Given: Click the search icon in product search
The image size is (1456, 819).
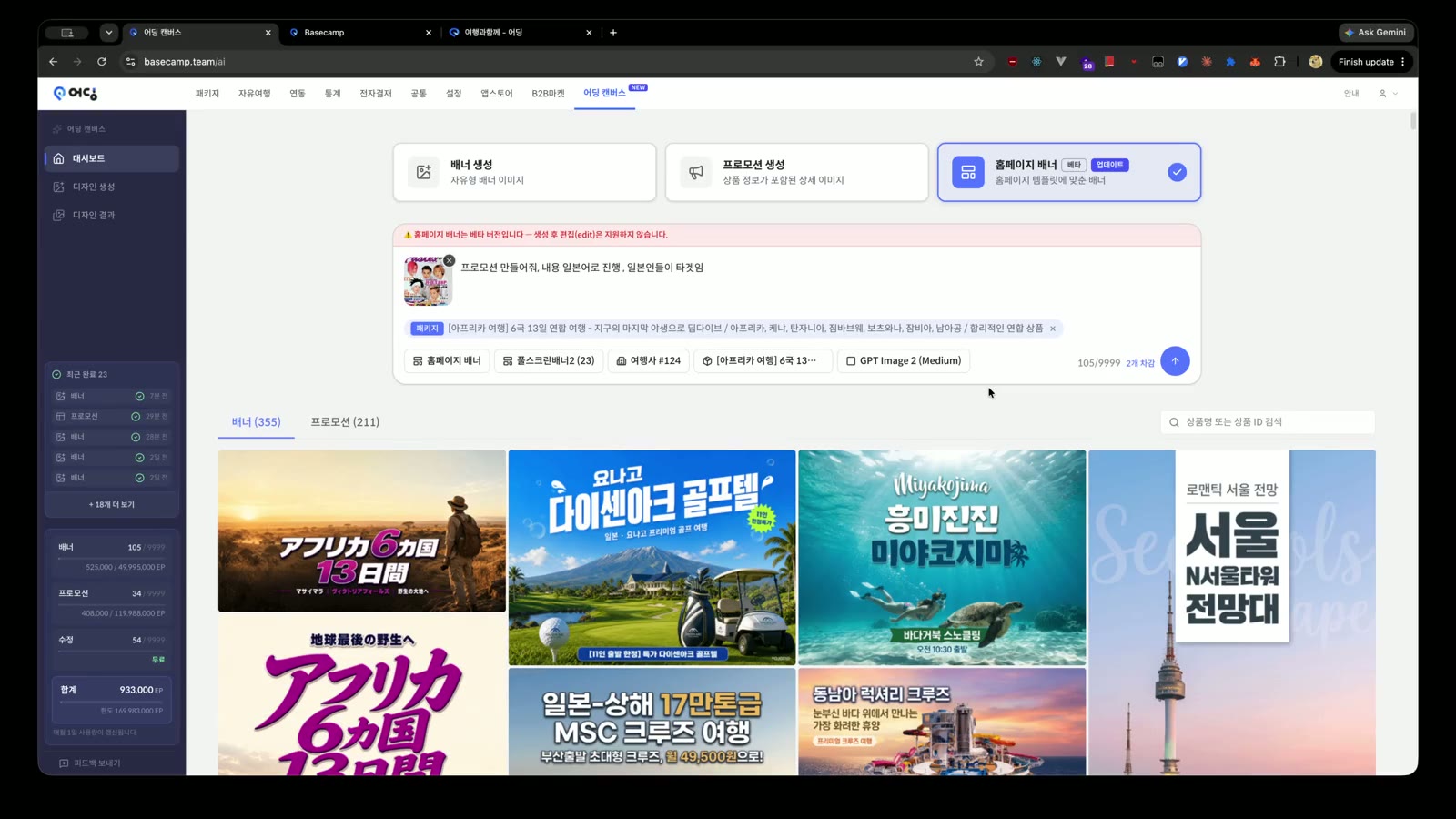Looking at the screenshot, I should [x=1174, y=422].
